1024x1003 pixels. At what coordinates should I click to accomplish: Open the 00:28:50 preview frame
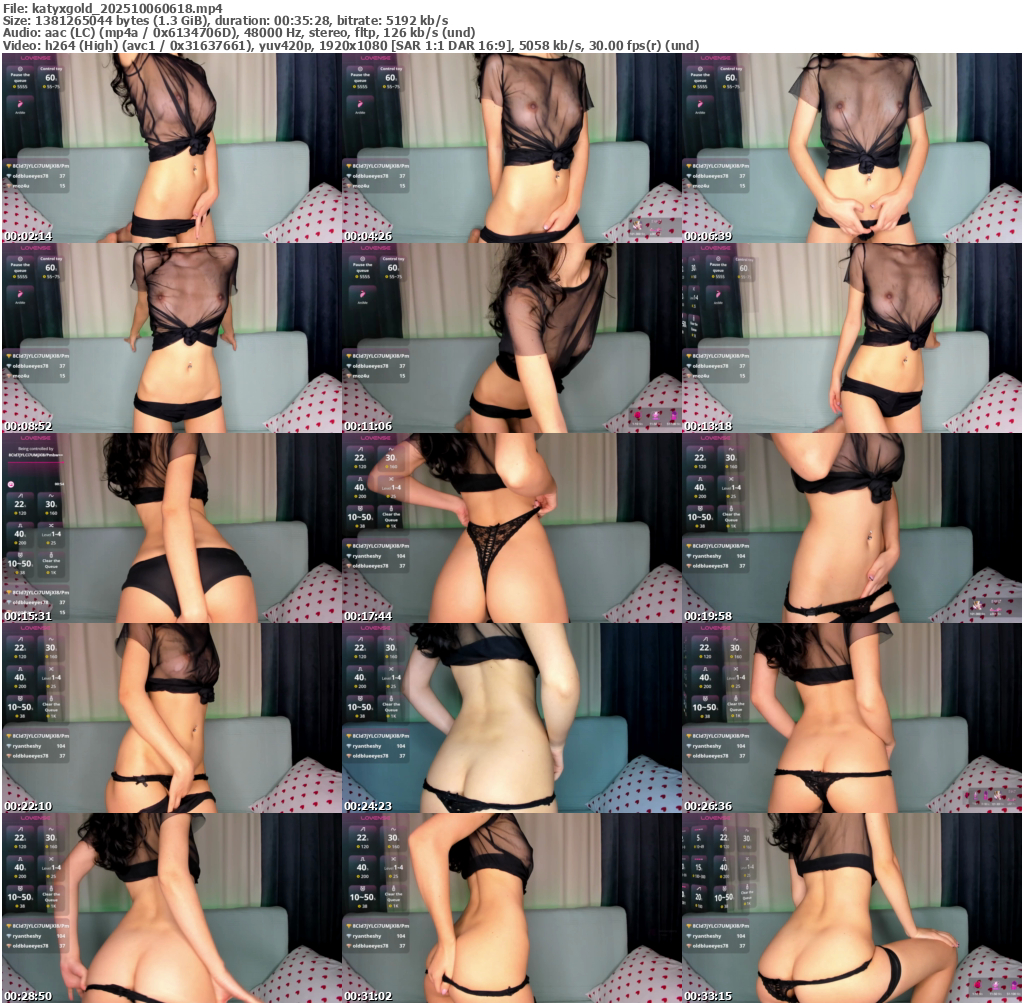171,908
